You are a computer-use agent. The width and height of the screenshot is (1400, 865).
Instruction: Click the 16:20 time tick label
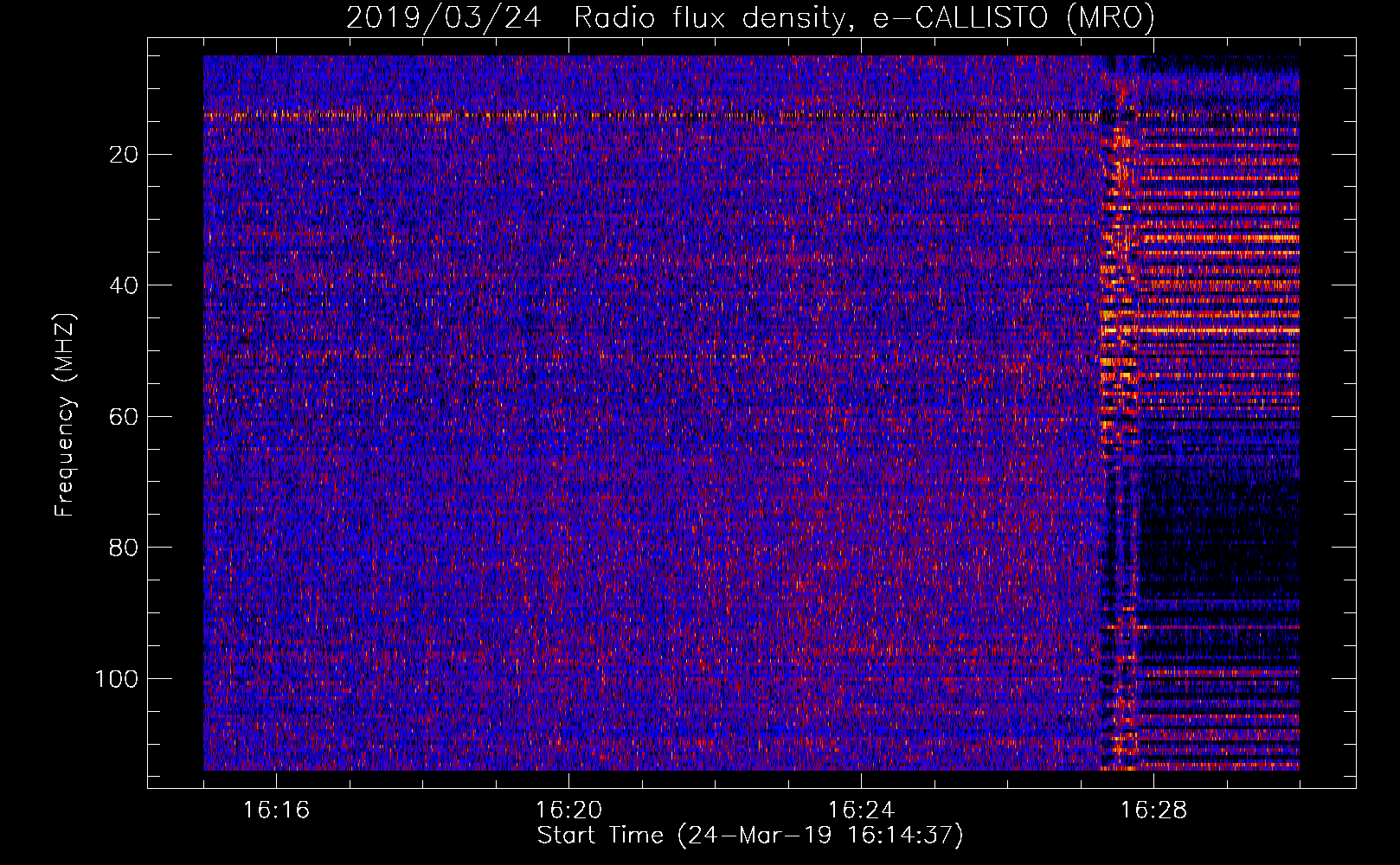(x=568, y=811)
